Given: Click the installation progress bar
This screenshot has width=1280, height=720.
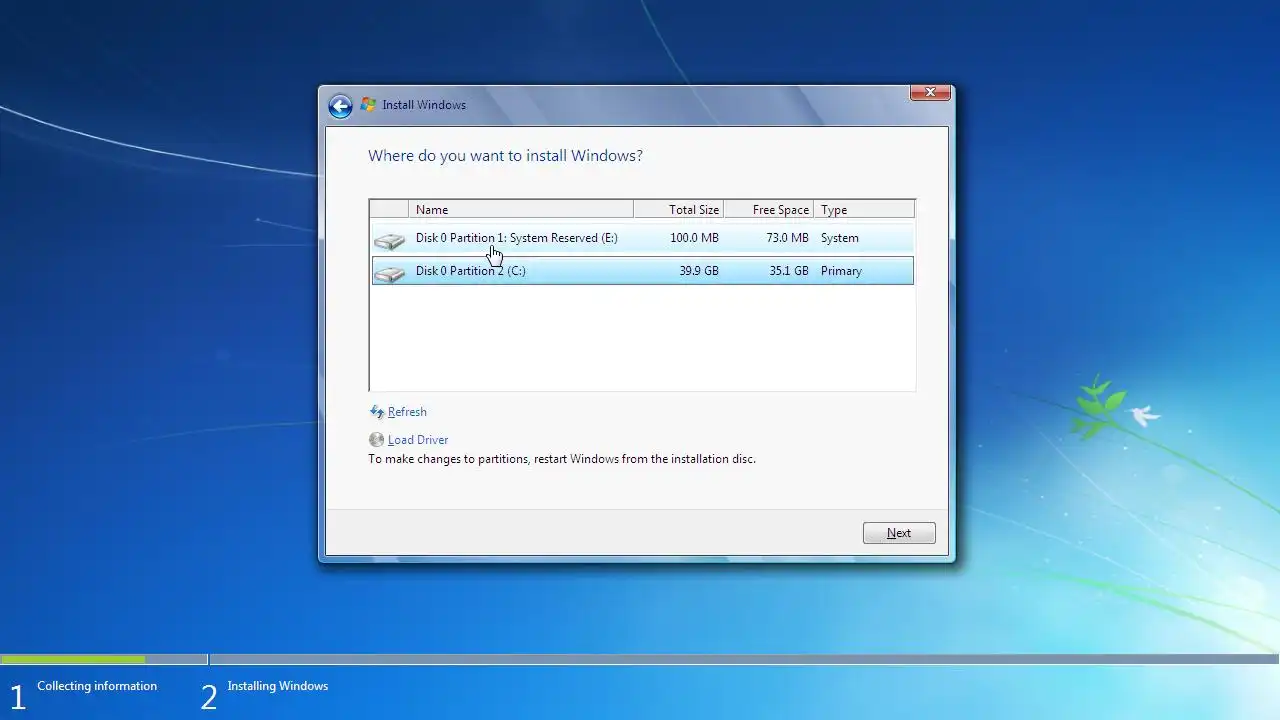Looking at the screenshot, I should click(x=640, y=660).
